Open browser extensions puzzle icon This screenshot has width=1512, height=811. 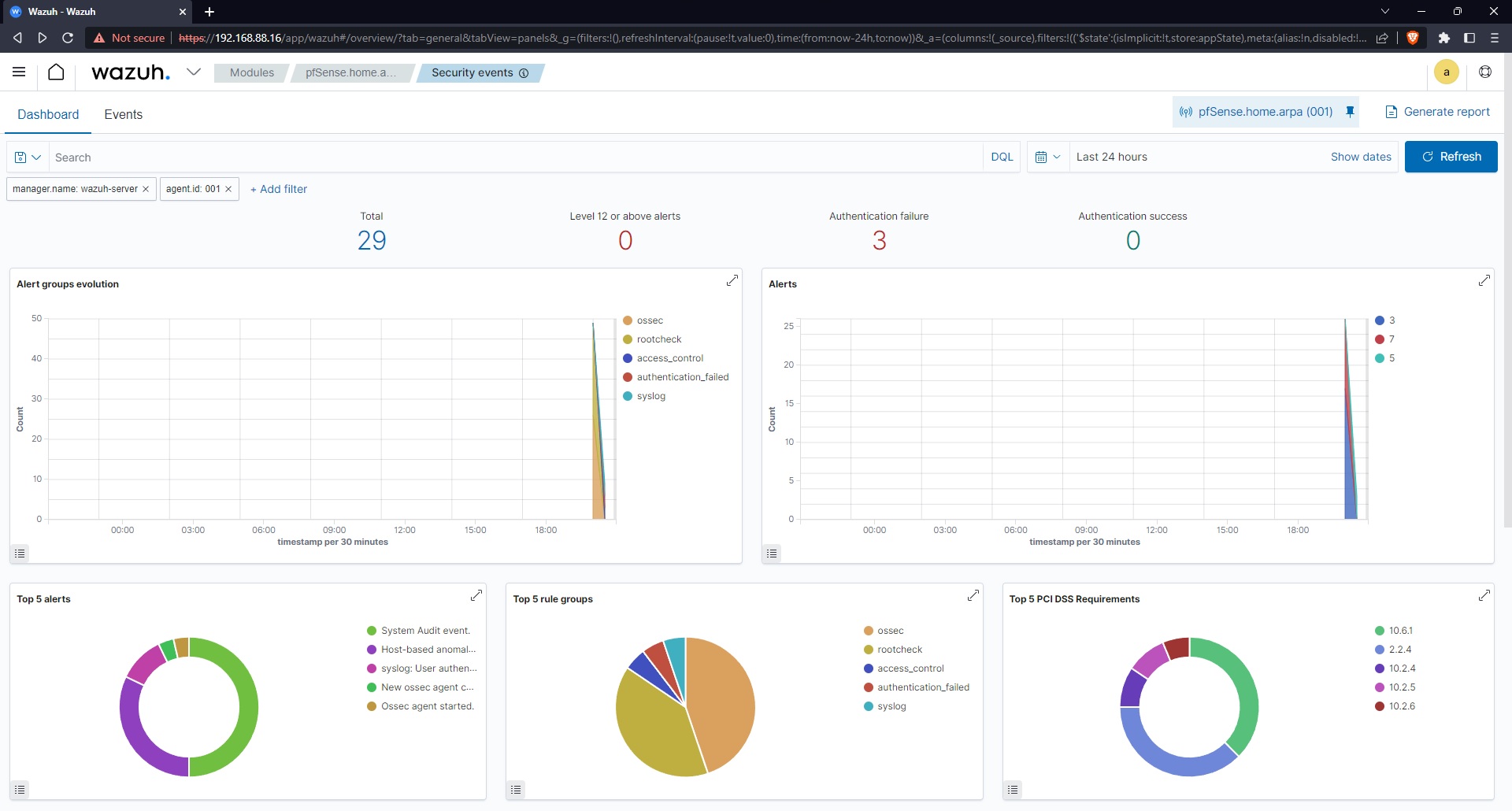click(x=1443, y=38)
